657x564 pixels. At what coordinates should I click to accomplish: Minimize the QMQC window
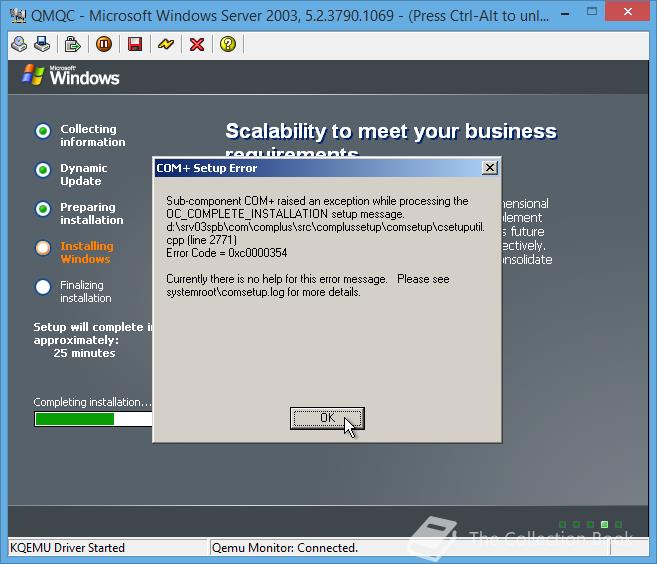point(565,12)
